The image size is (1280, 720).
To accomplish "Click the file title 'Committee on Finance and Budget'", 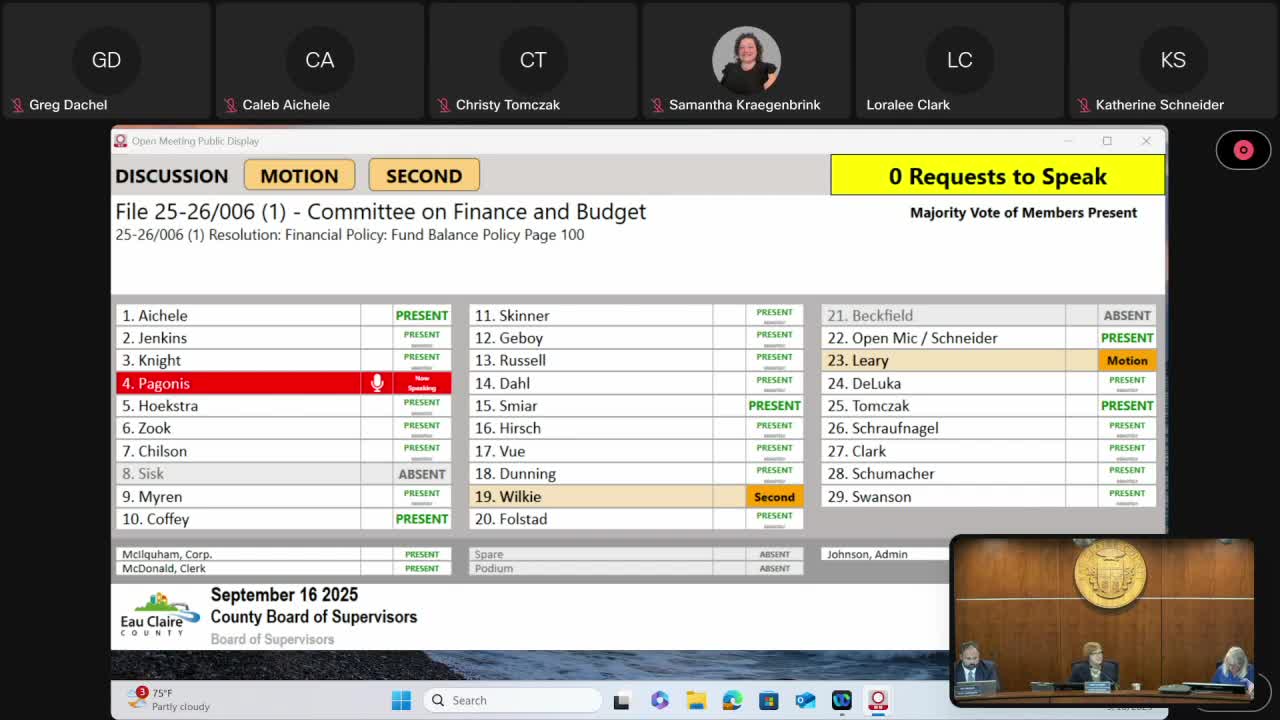I will (476, 212).
